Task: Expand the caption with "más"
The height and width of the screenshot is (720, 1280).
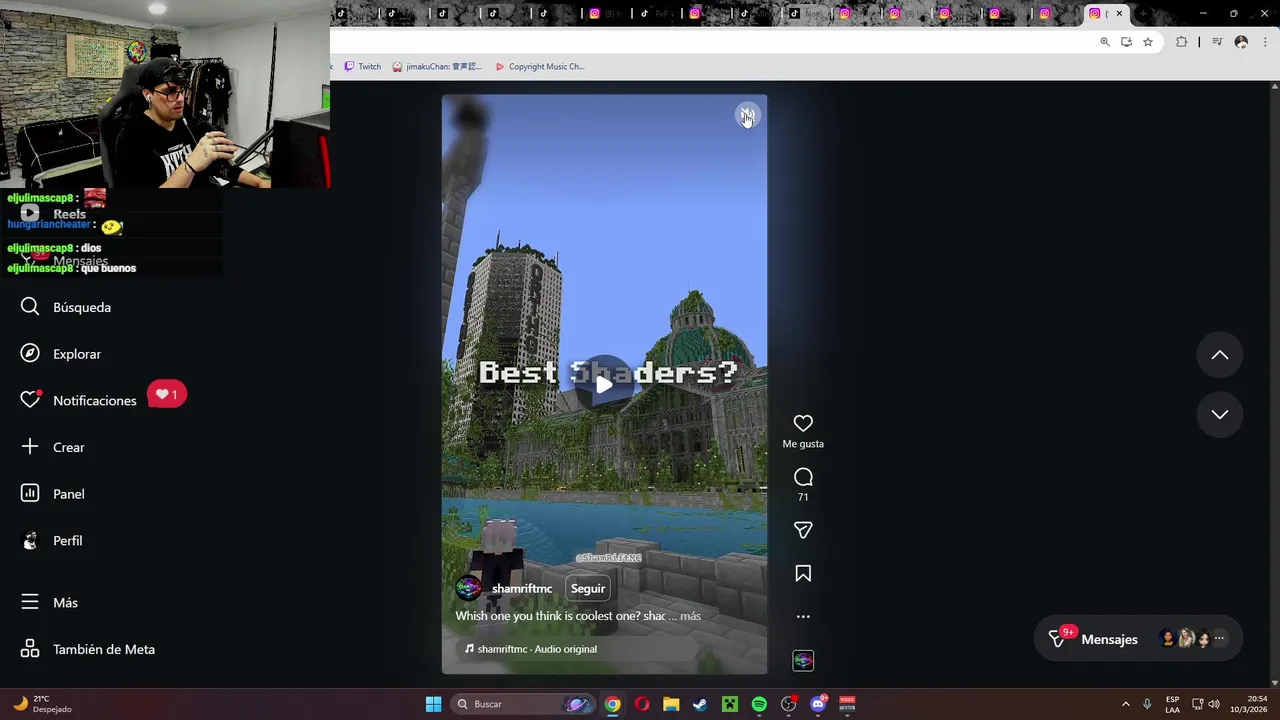Action: (x=690, y=616)
